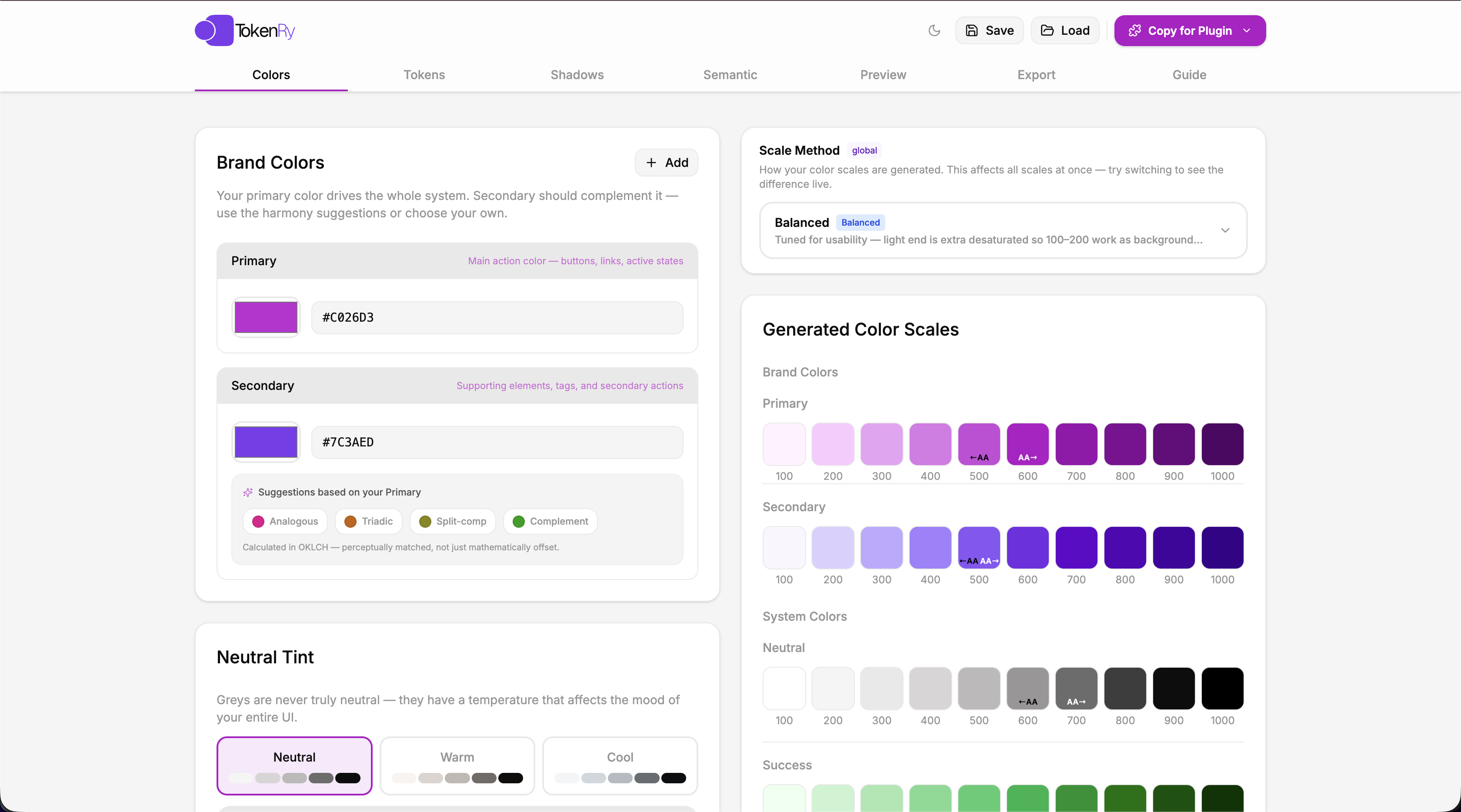Screen dimensions: 1461x812
Task: Switch to the Tokens tab
Action: (x=424, y=74)
